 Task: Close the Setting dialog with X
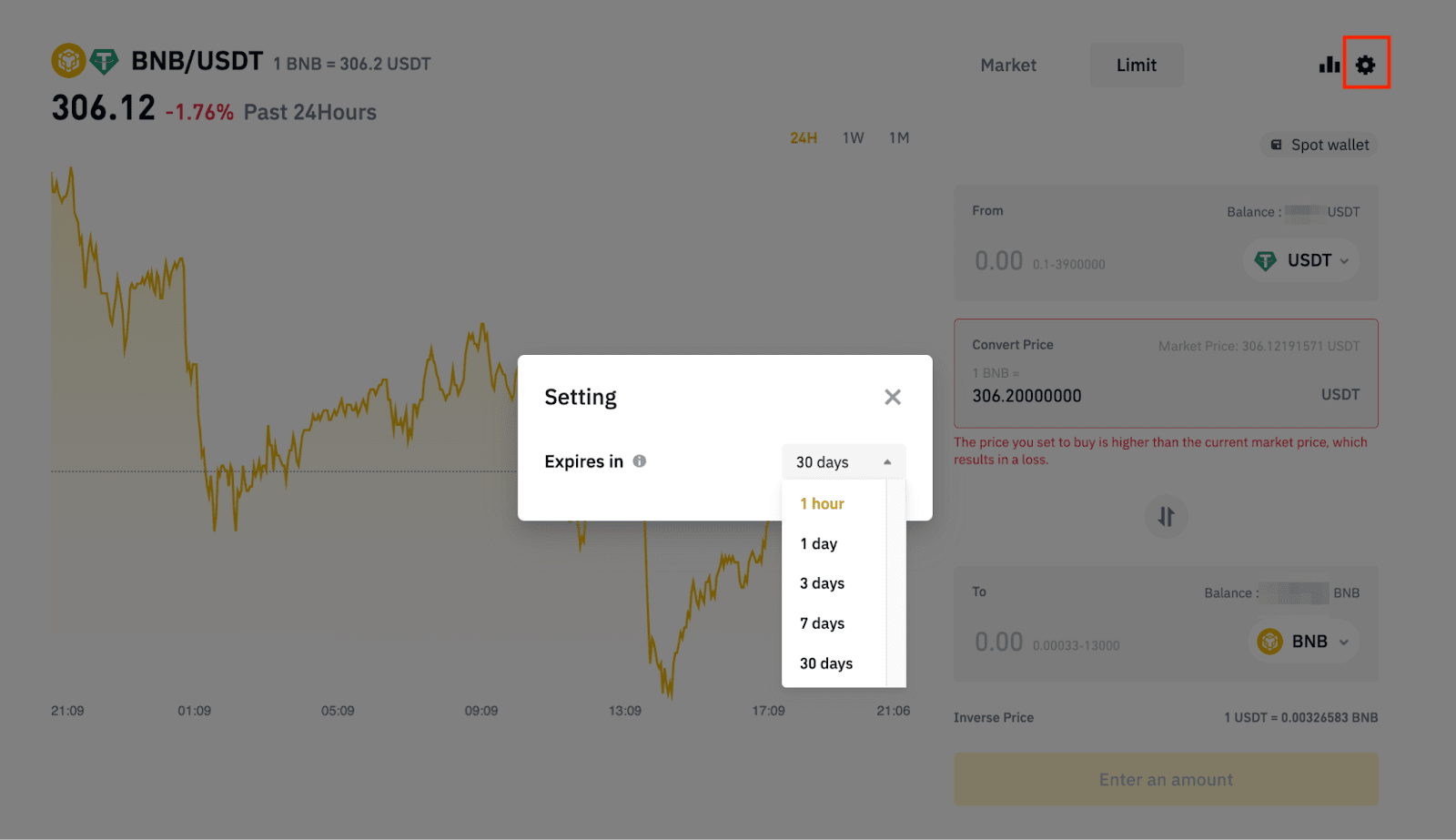893,397
